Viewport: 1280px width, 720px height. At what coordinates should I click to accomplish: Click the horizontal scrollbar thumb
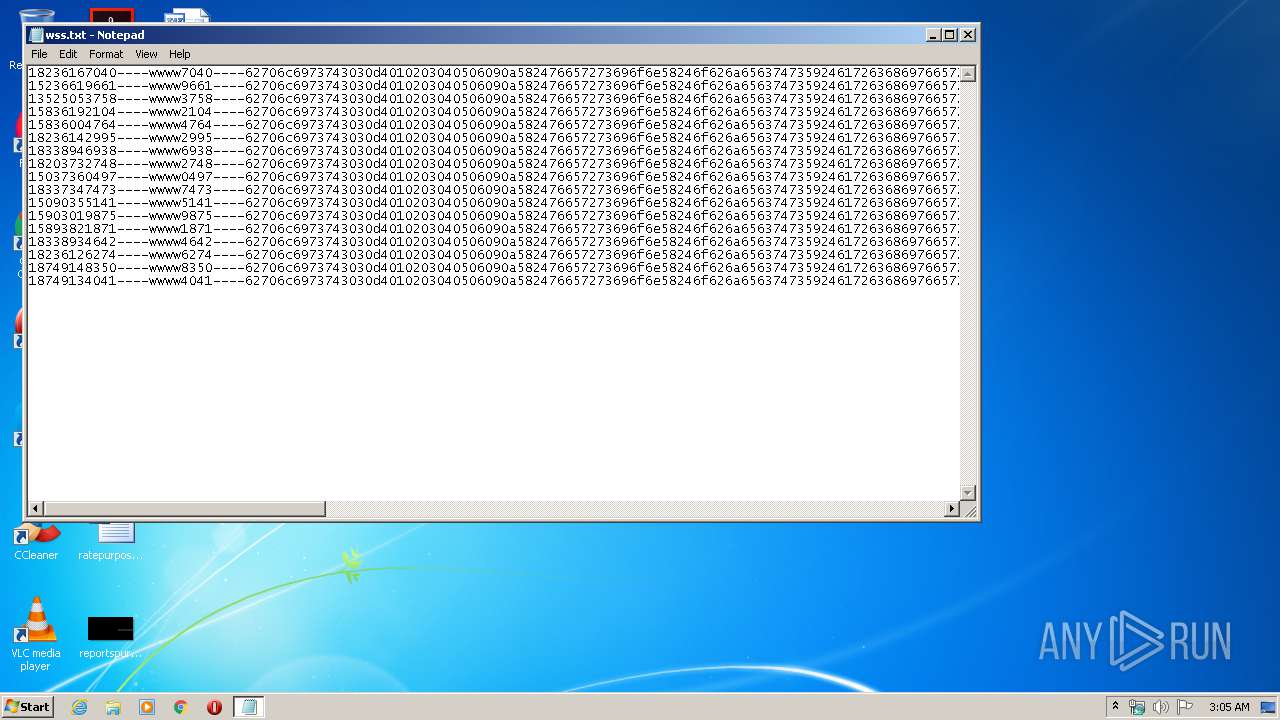[x=185, y=509]
